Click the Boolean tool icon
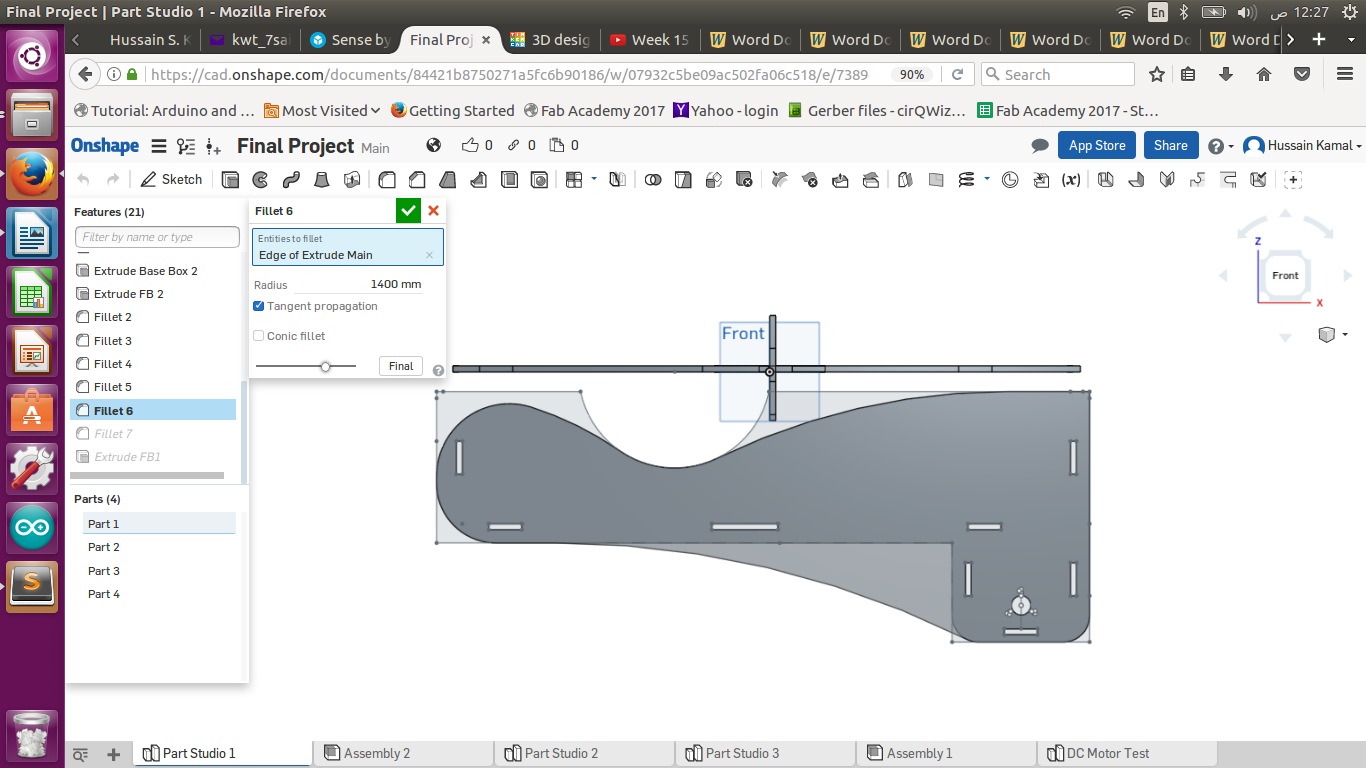 (x=653, y=180)
